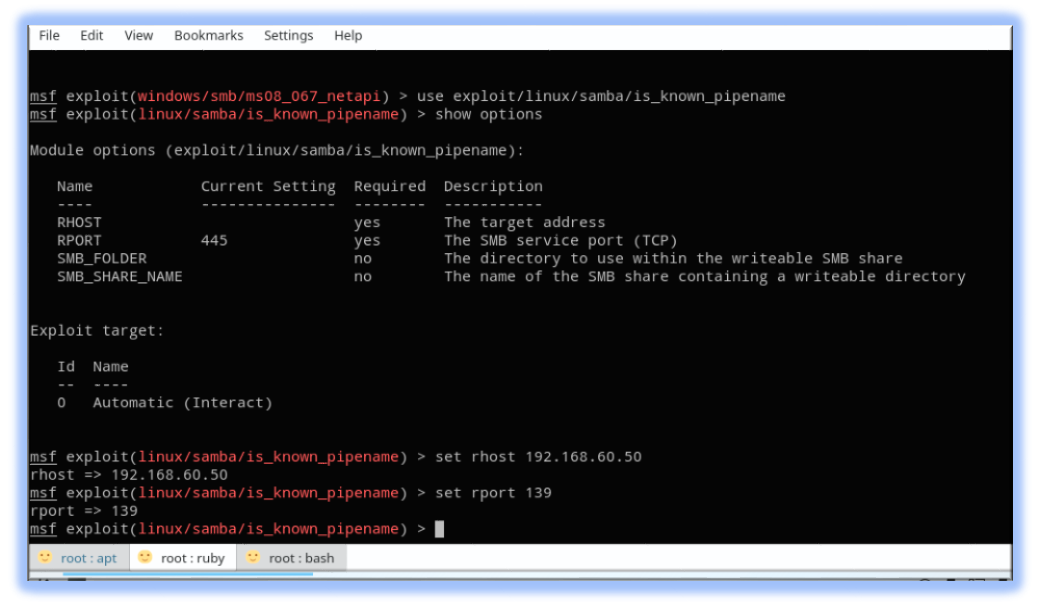This screenshot has height=607, width=1039.
Task: Click the 445 current setting value
Action: [214, 241]
